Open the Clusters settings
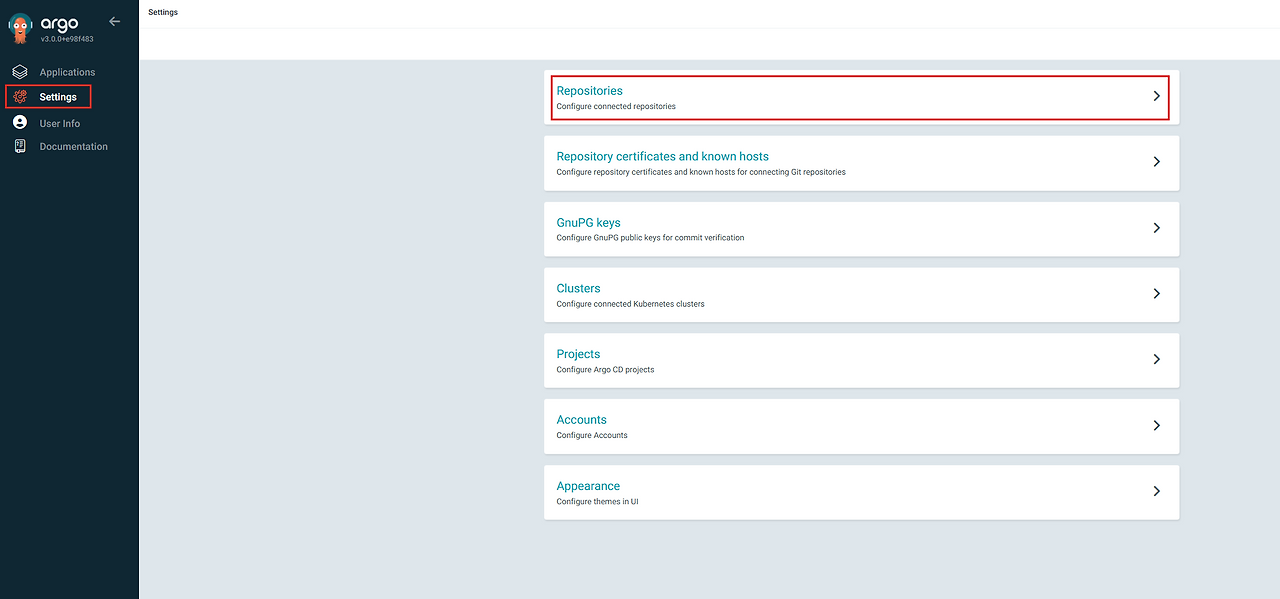Viewport: 1280px width, 599px height. coord(578,288)
